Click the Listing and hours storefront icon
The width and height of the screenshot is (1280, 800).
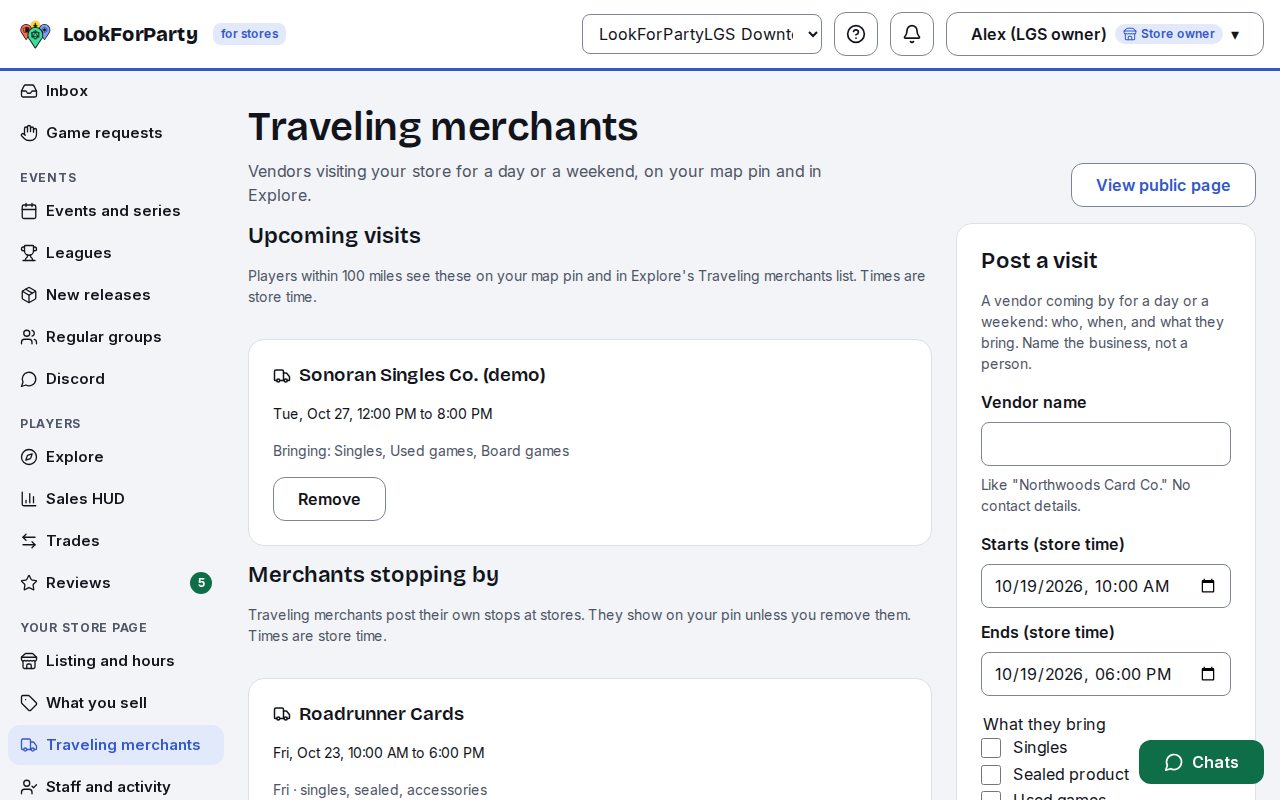pos(29,661)
